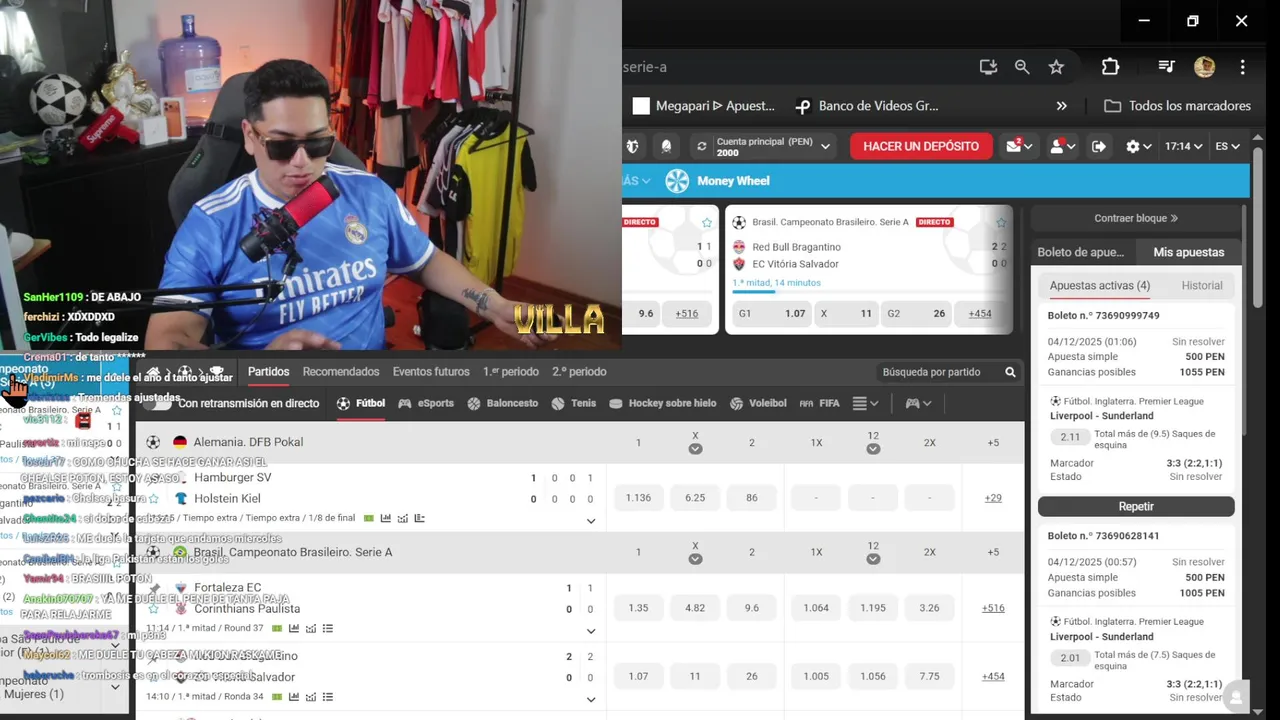Open the Chrome three-dot menu
This screenshot has height=720, width=1280.
(1243, 67)
